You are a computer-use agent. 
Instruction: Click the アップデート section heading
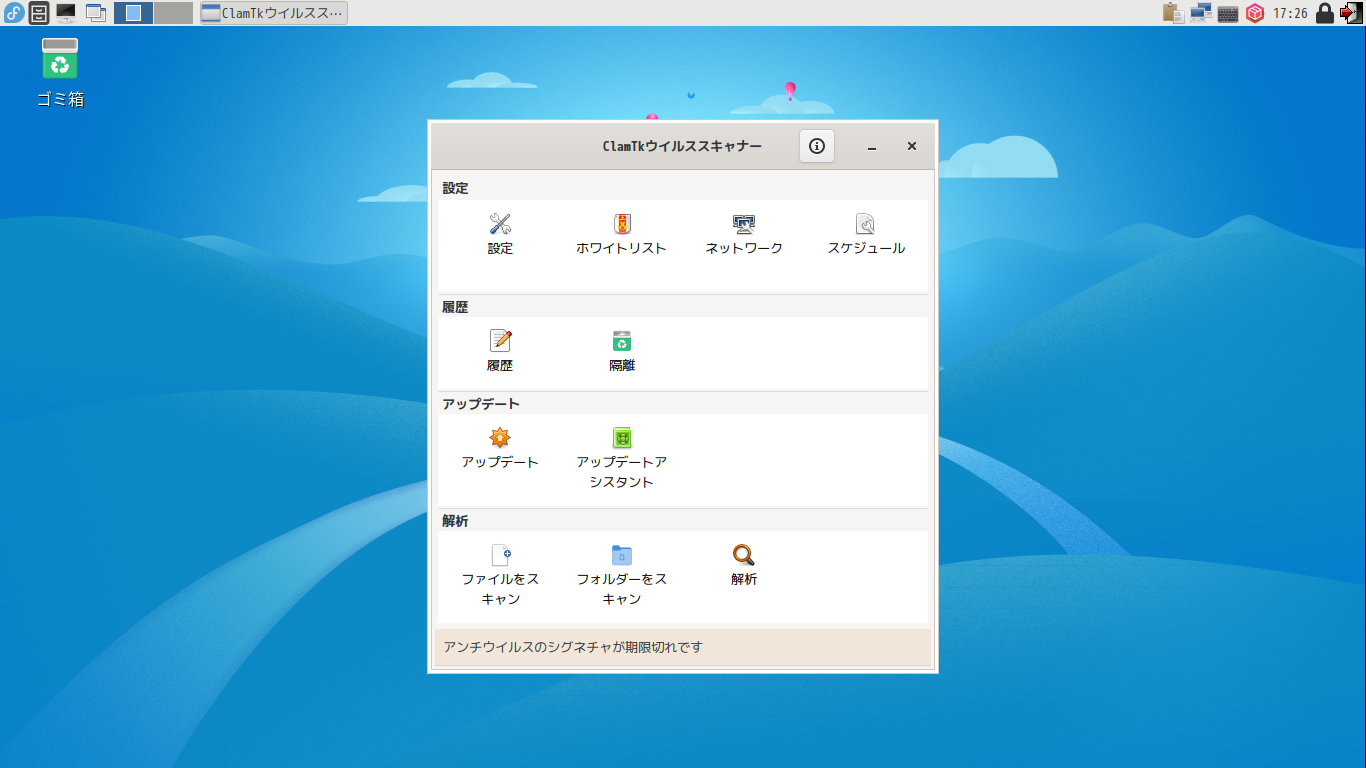click(x=481, y=404)
